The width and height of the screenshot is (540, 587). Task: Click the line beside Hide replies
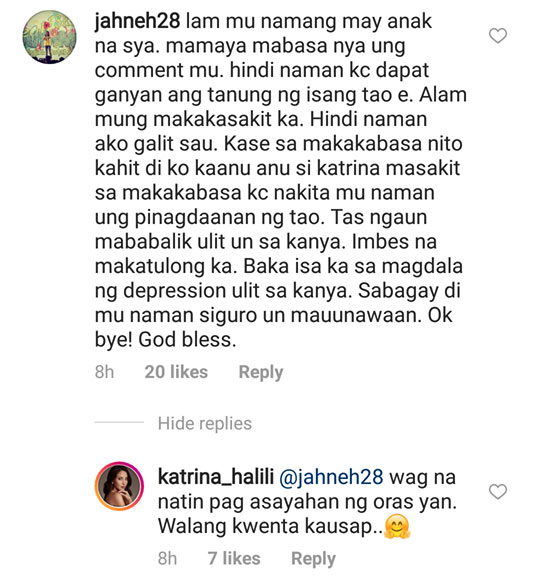point(119,422)
